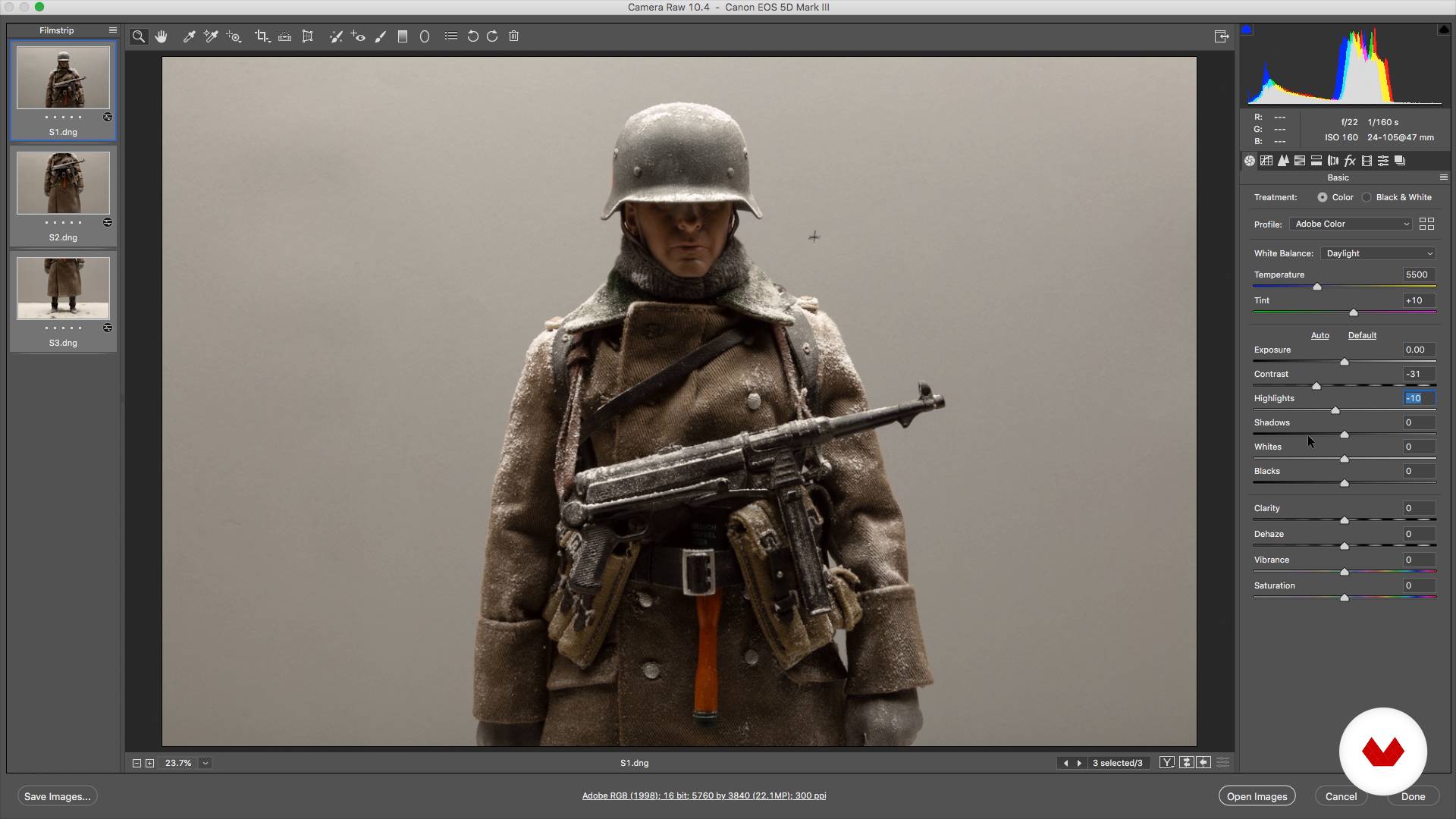This screenshot has height=819, width=1456.
Task: Select Black & White treatment
Action: [x=1367, y=197]
